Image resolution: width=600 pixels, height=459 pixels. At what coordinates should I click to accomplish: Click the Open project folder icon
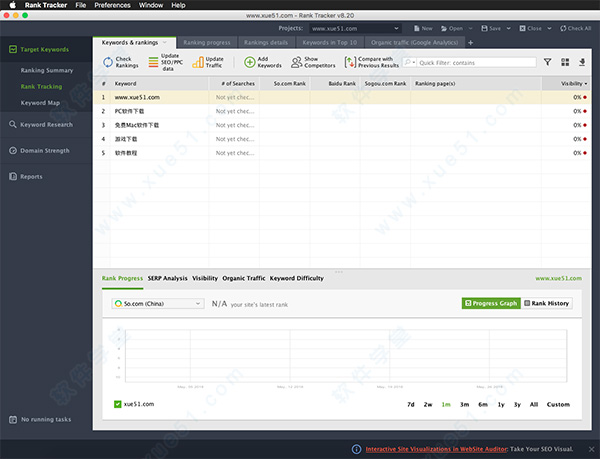coord(444,28)
